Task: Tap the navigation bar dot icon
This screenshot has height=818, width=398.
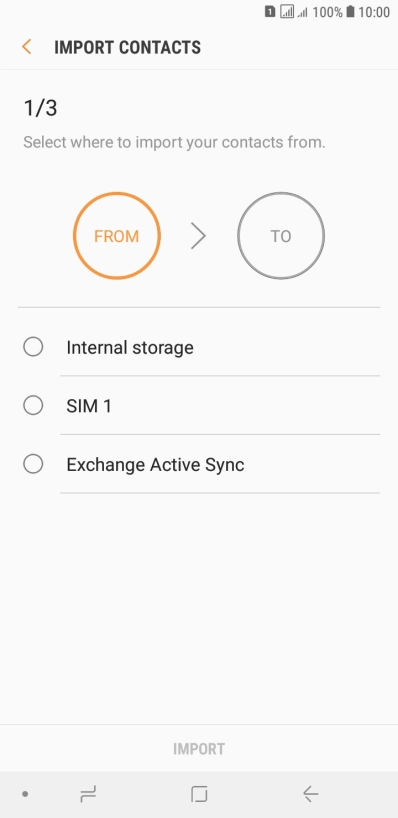Action: coord(25,795)
